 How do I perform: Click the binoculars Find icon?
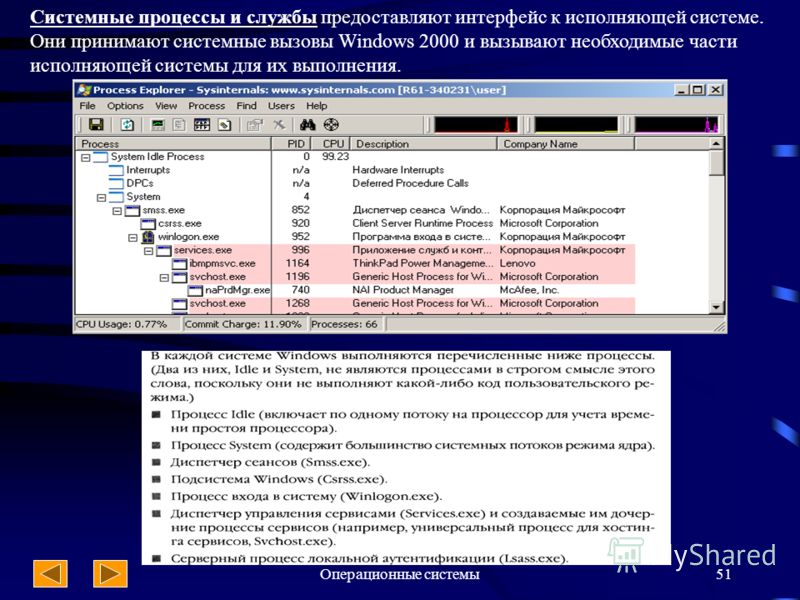[x=308, y=124]
